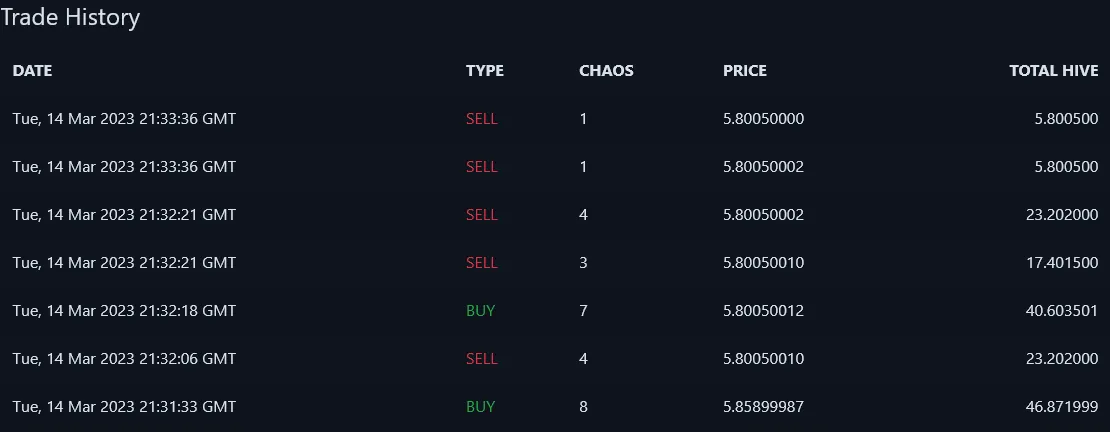
Task: Click the date Tue, 14 Mar 2023 21:31:33 GMT
Action: (x=125, y=407)
